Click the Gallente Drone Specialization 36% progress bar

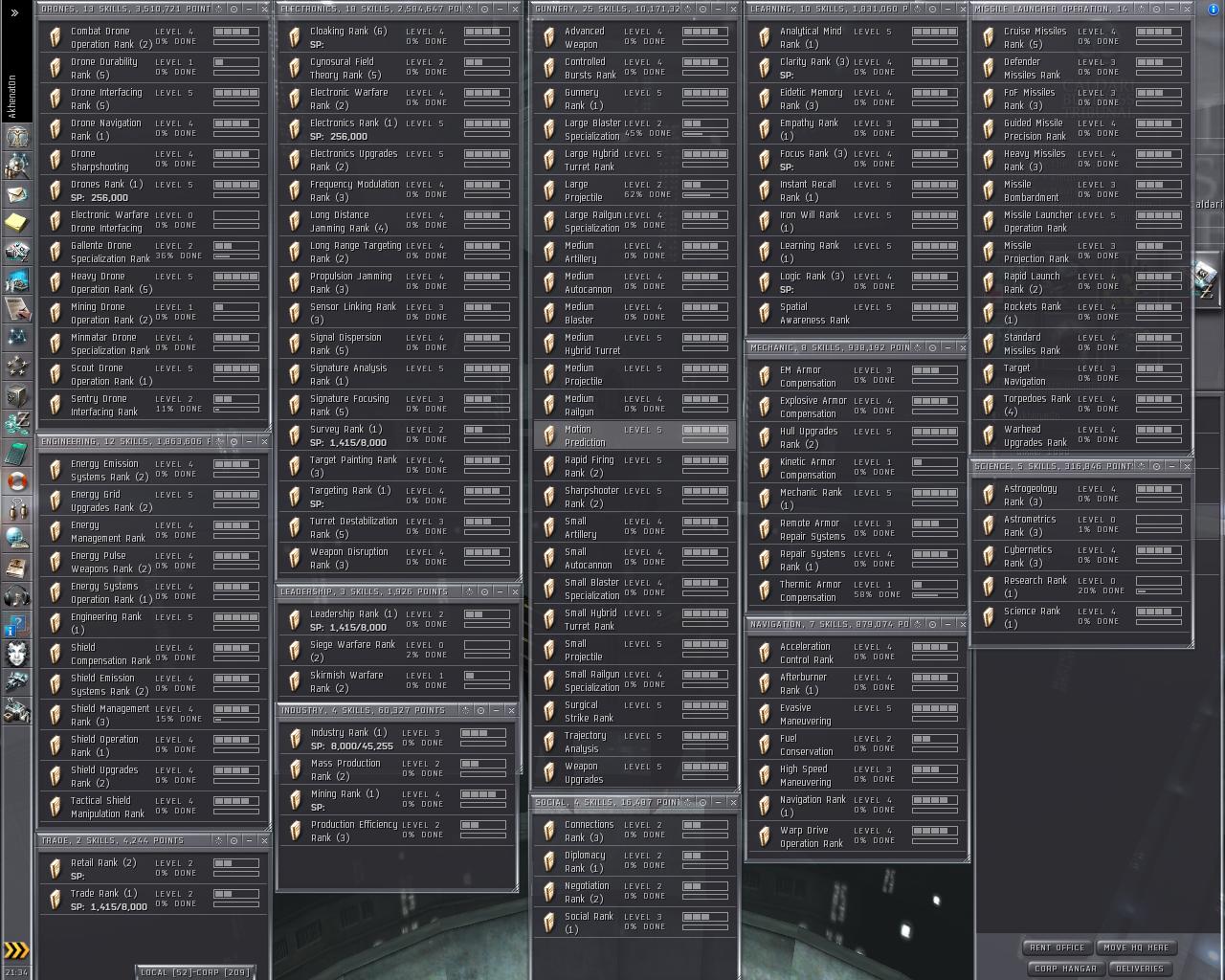pyautogui.click(x=235, y=256)
